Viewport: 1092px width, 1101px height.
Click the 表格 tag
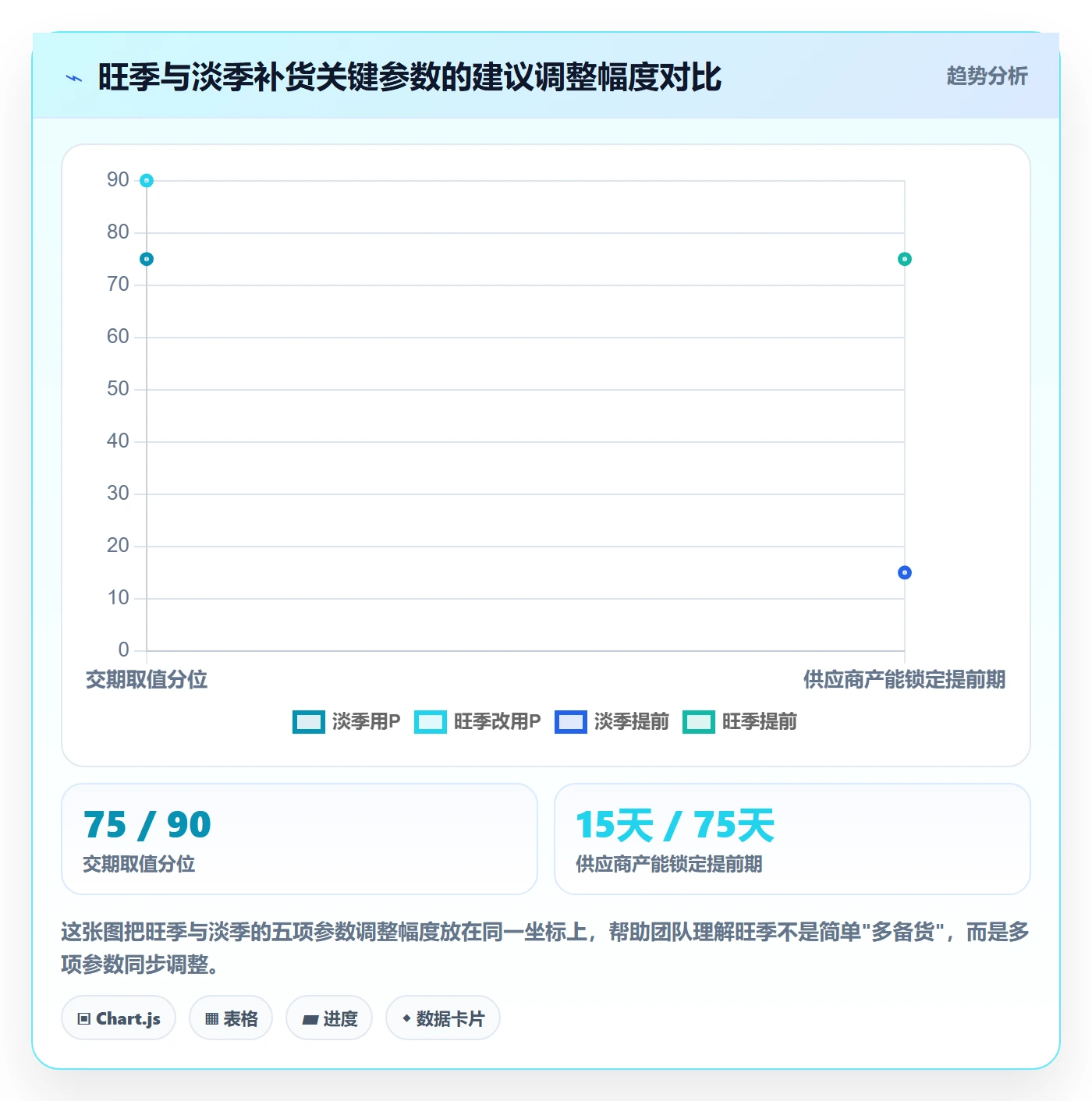tap(231, 1018)
